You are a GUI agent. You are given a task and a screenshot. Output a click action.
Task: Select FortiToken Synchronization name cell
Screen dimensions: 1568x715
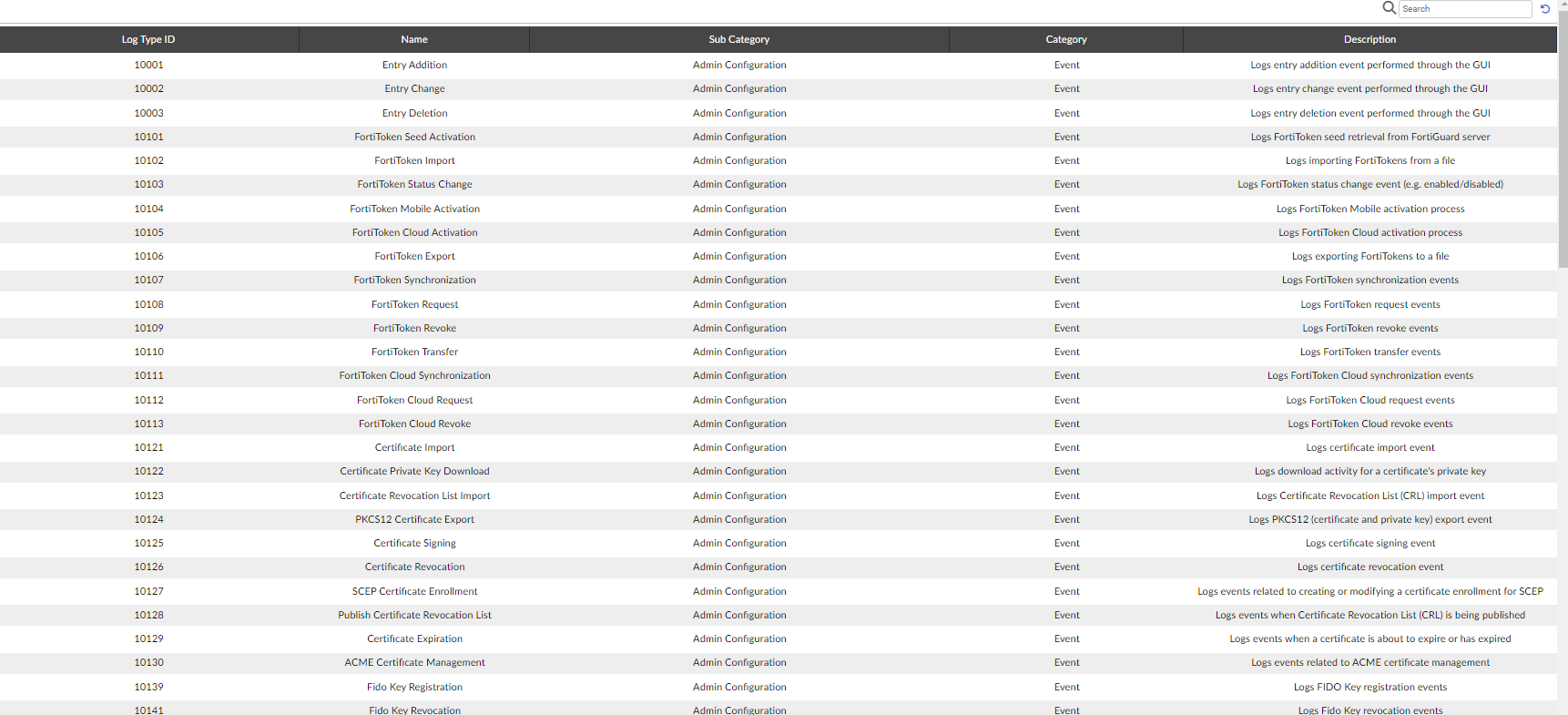point(414,280)
